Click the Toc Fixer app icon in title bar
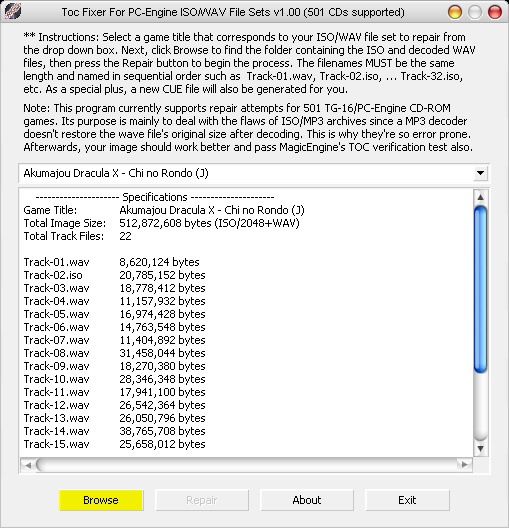Image resolution: width=509 pixels, height=528 pixels. click(13, 11)
